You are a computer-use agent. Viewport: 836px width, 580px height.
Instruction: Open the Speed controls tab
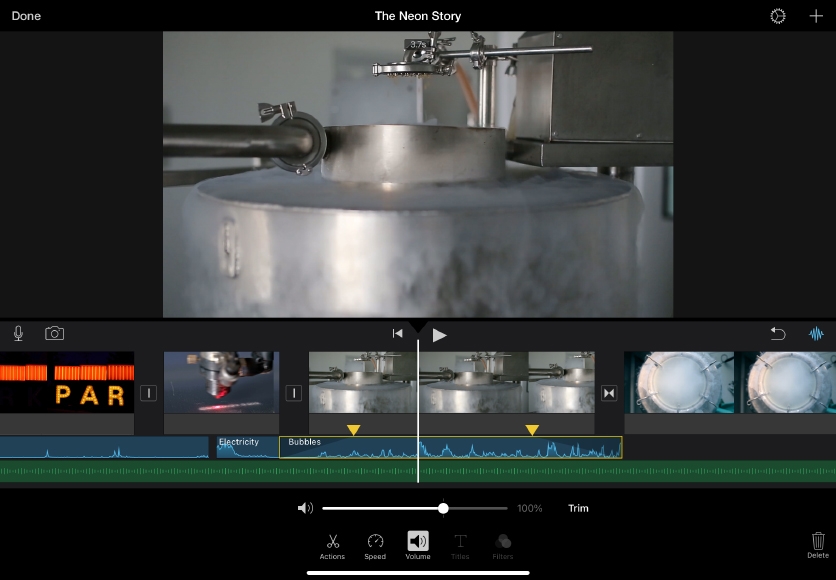coord(375,545)
